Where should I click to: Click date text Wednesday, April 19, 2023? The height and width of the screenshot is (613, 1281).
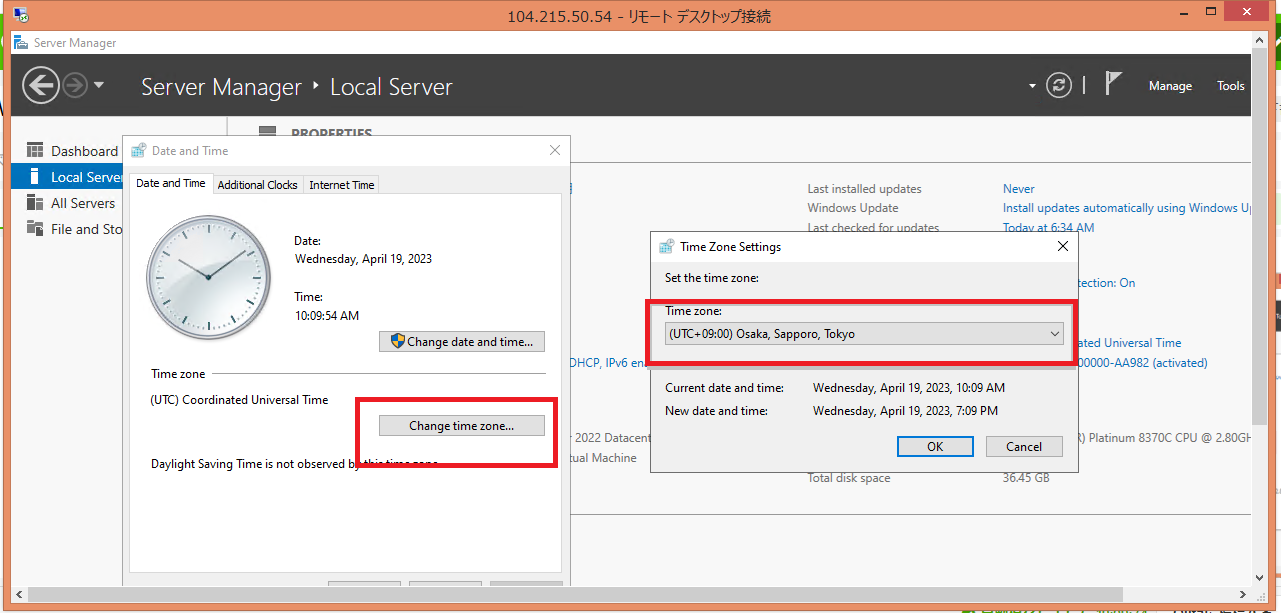(x=363, y=259)
